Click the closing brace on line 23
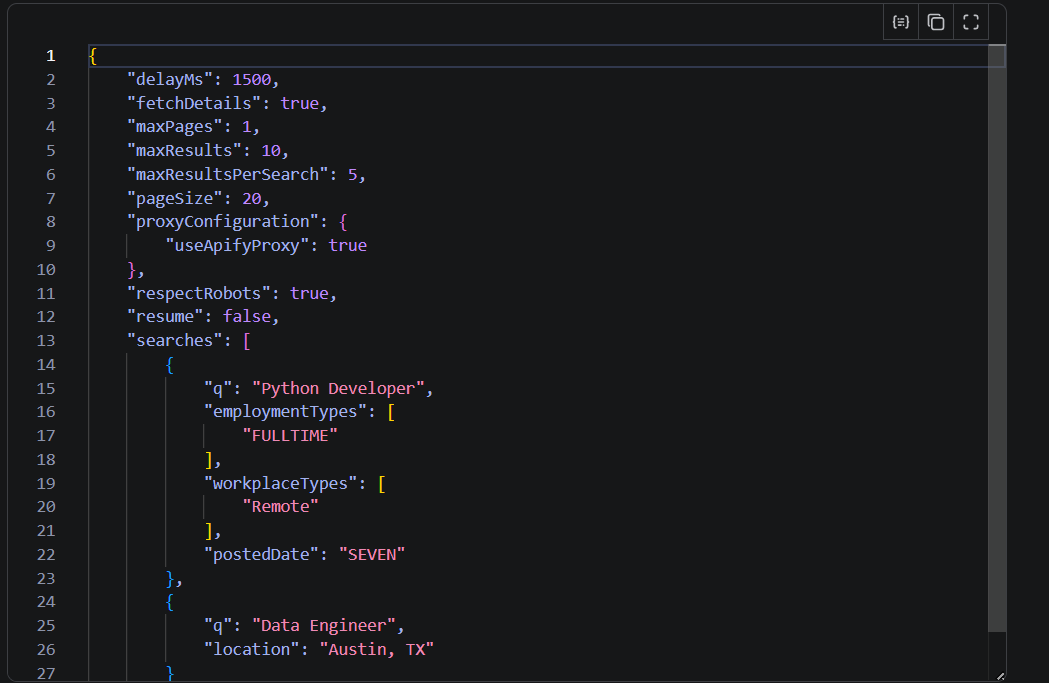1049x683 pixels. pyautogui.click(x=170, y=579)
